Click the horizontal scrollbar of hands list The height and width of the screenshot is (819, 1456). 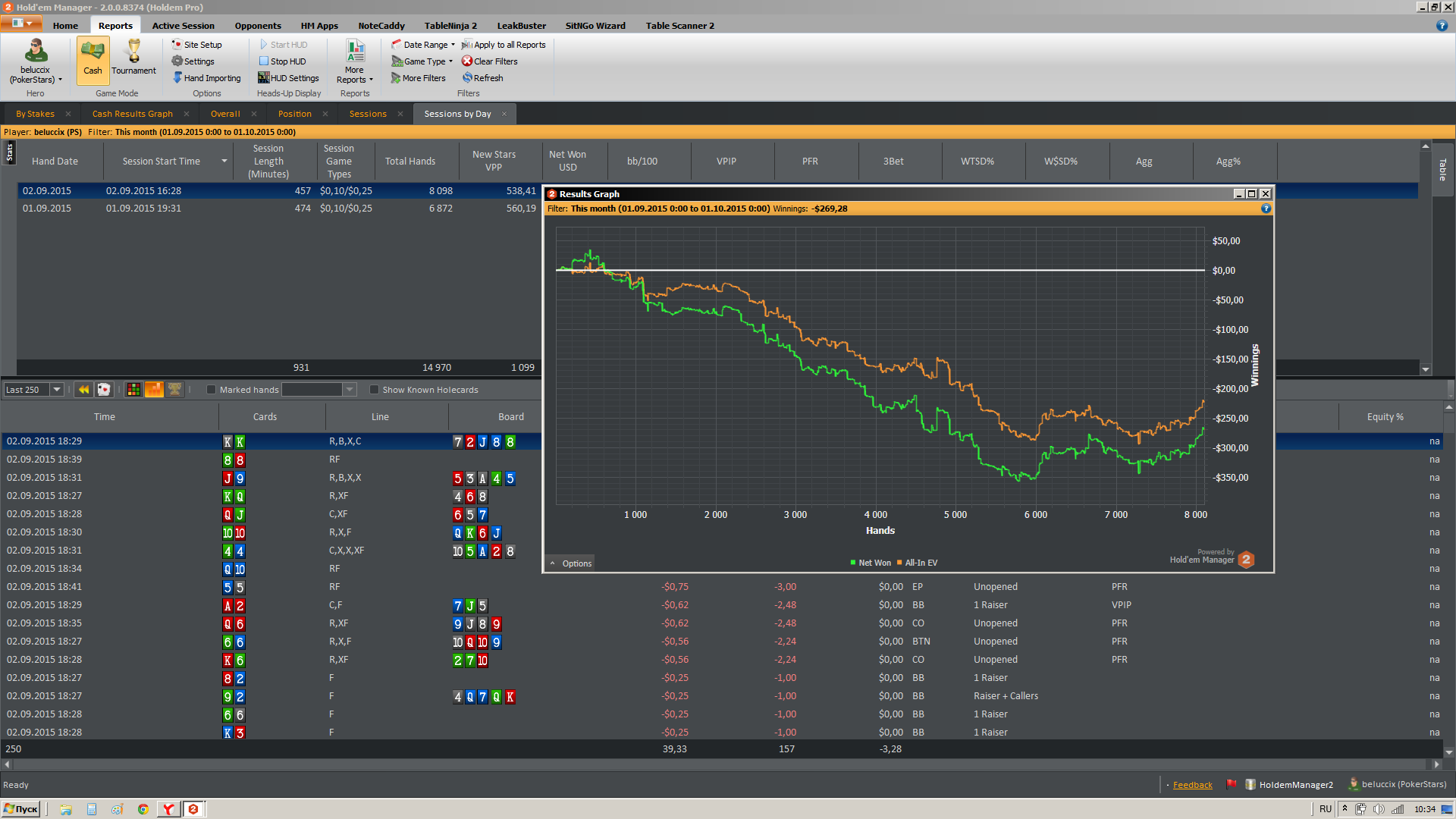pos(720,764)
